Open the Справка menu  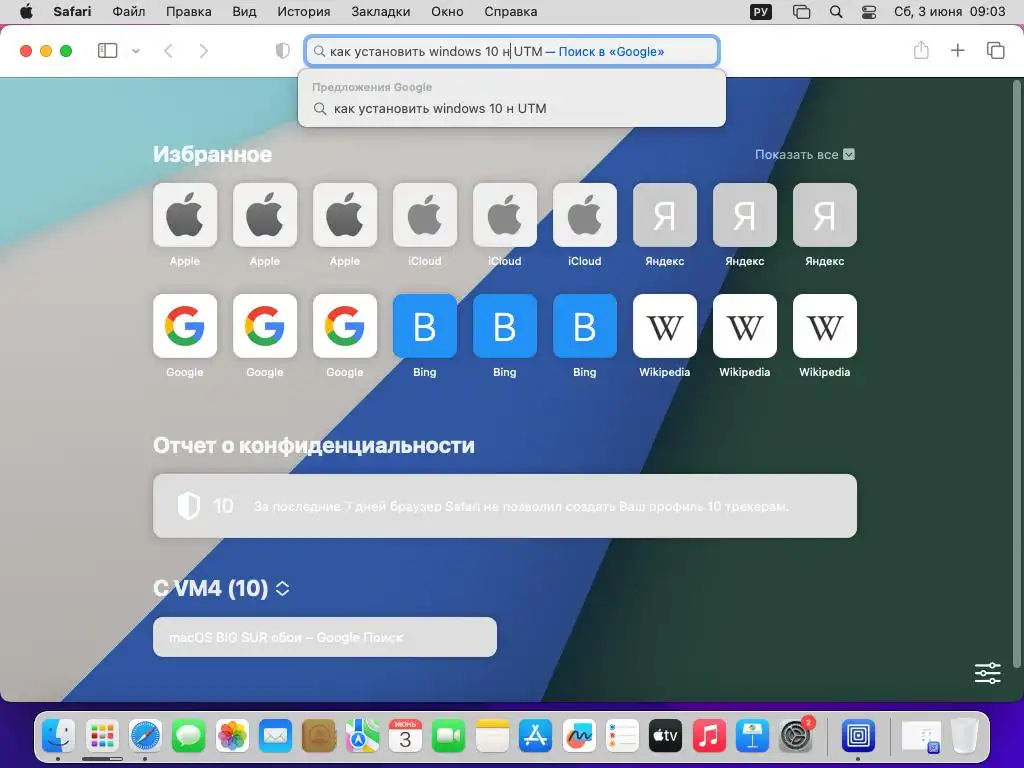click(x=511, y=12)
